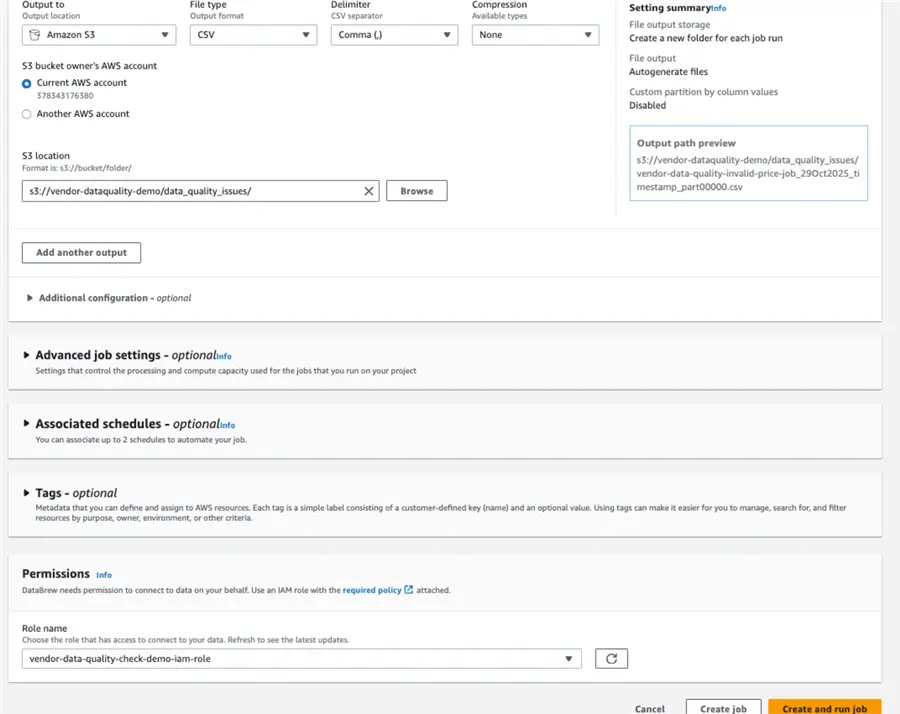Viewport: 900px width, 714px height.
Task: Click 'S3 bucket owner's AWS account' label
Action: 89,66
